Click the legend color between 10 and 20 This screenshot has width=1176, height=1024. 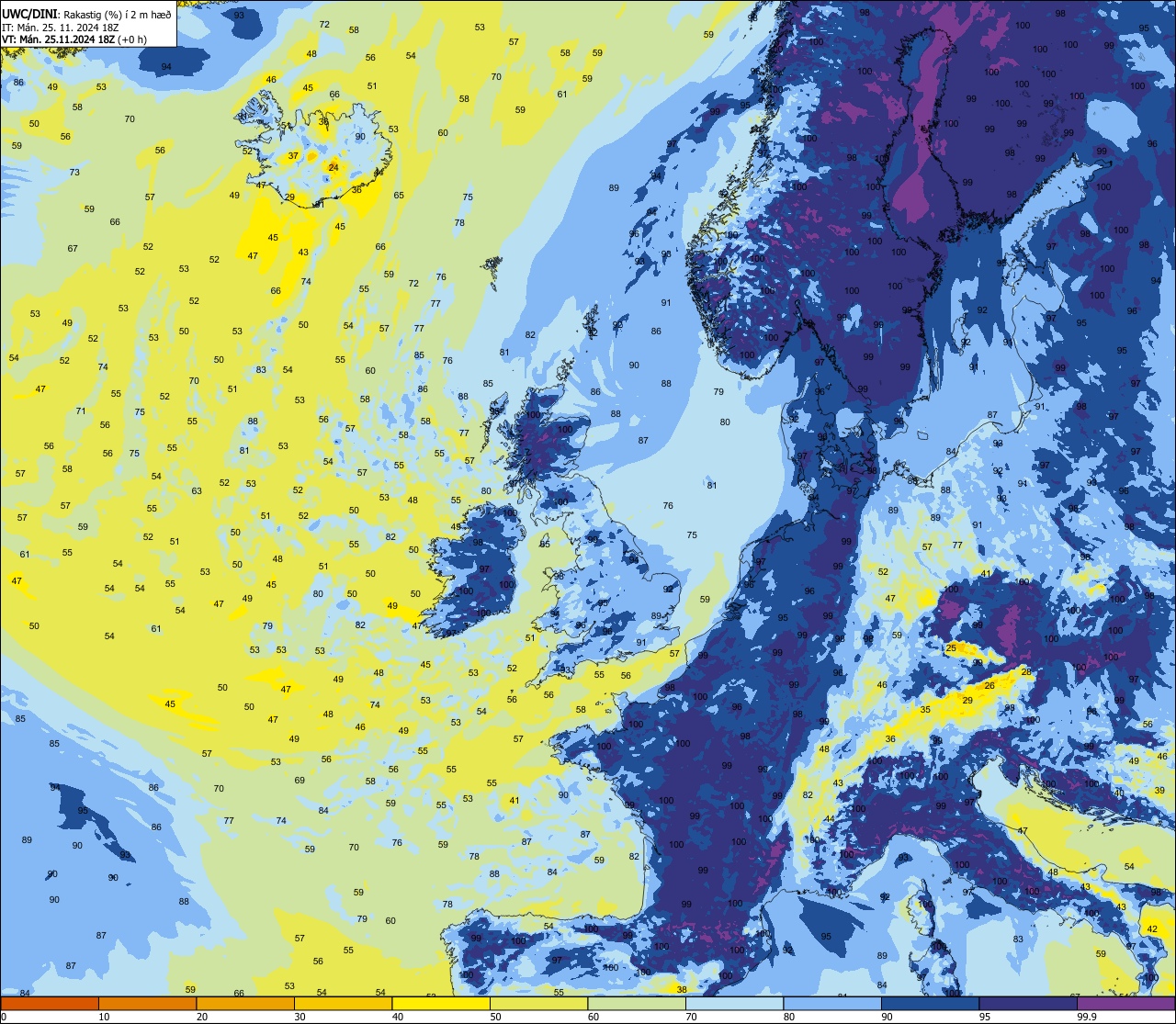tap(147, 1003)
